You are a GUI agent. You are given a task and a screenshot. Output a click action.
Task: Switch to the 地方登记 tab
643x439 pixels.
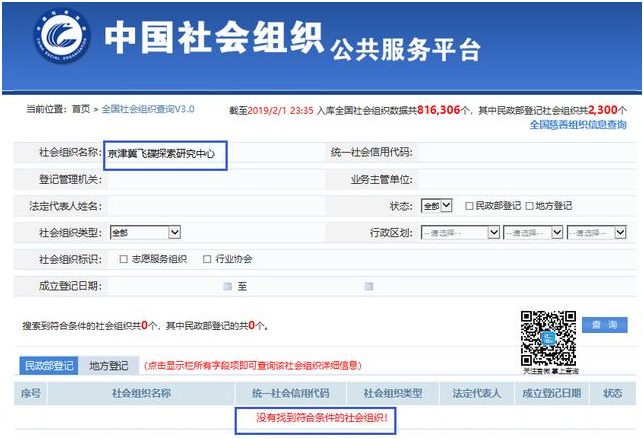tap(109, 365)
